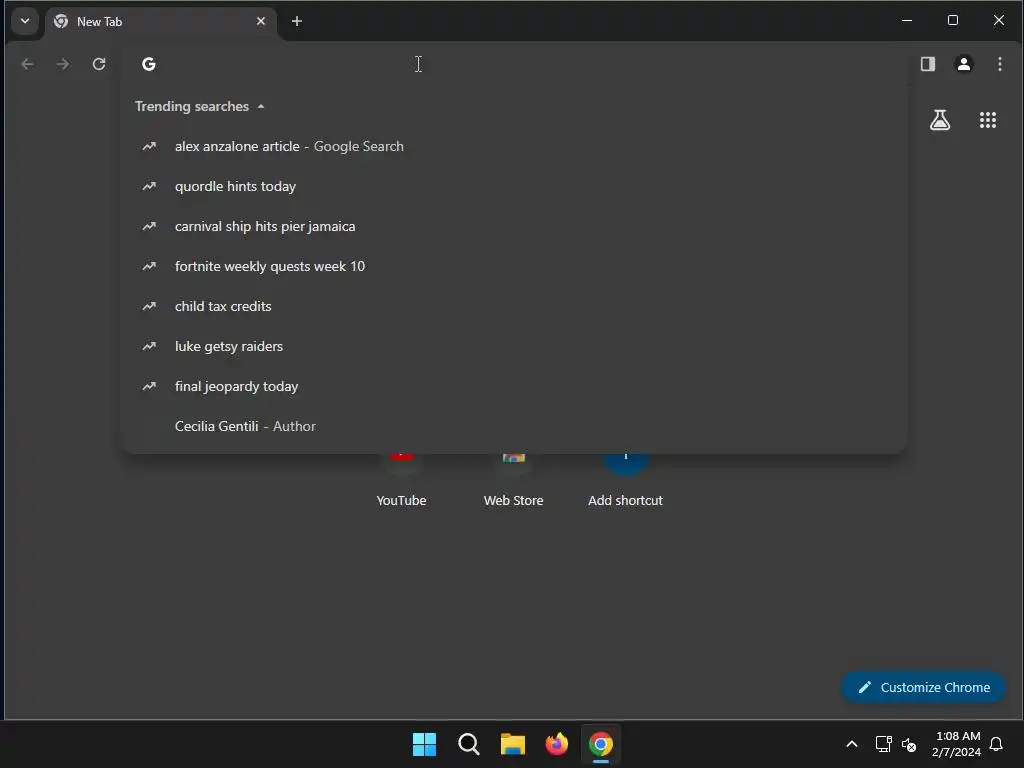
Task: Open Chrome's three-dot menu
Action: [x=999, y=64]
